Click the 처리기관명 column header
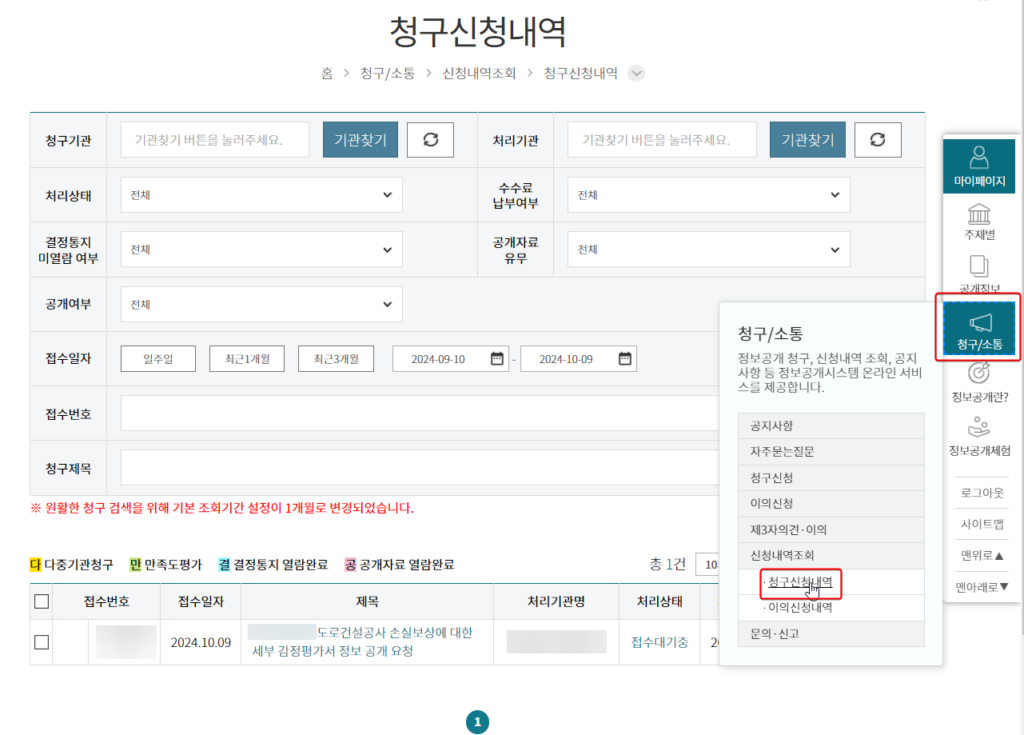1024x735 pixels. point(556,601)
